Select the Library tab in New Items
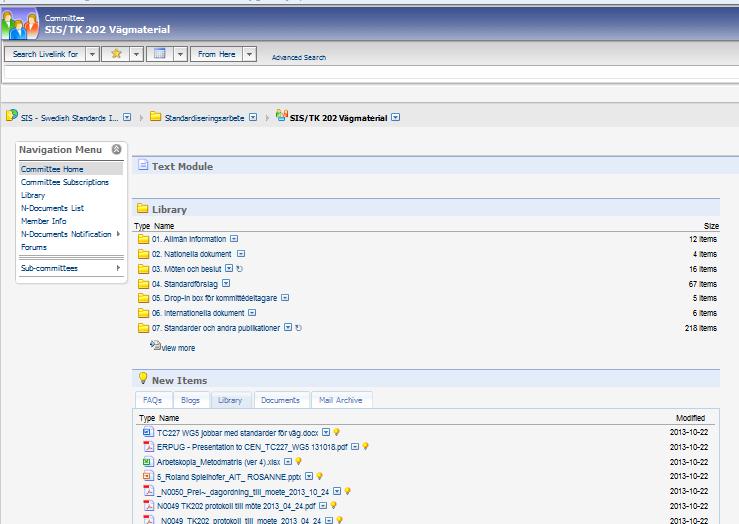The image size is (739, 524). 230,400
